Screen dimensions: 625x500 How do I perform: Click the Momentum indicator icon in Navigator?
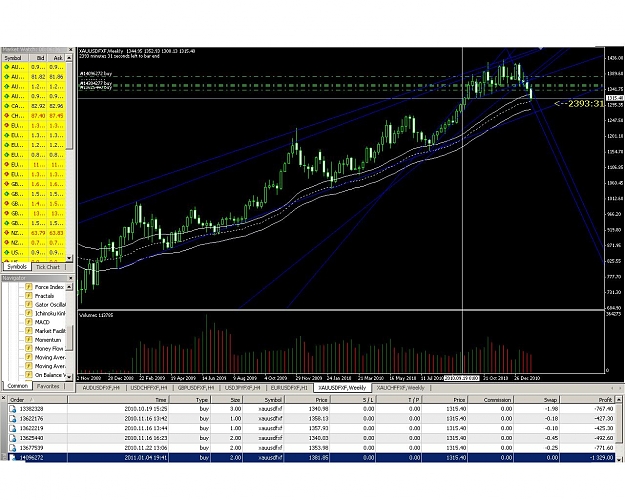coord(29,339)
